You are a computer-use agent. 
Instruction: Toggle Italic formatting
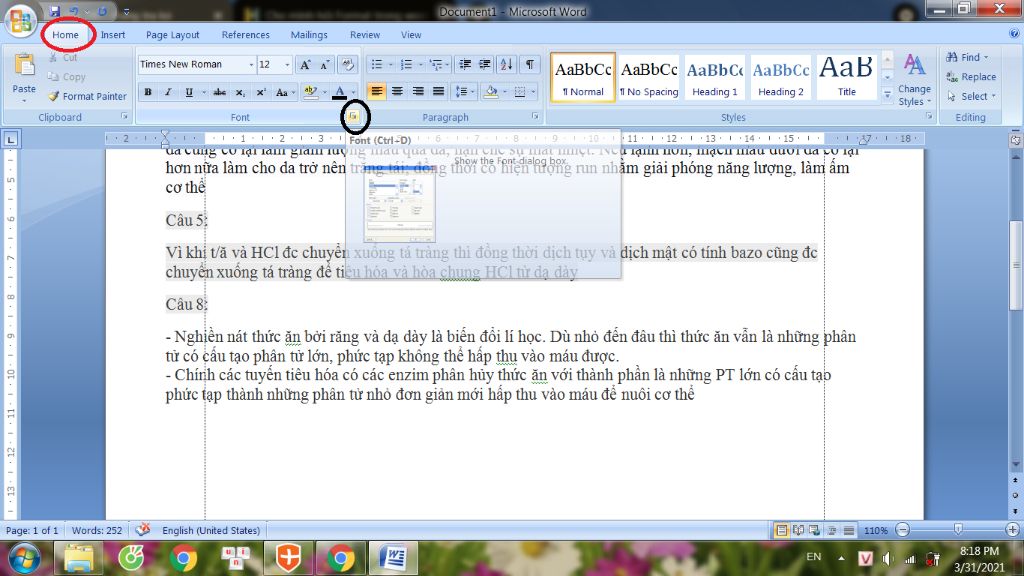click(x=168, y=92)
